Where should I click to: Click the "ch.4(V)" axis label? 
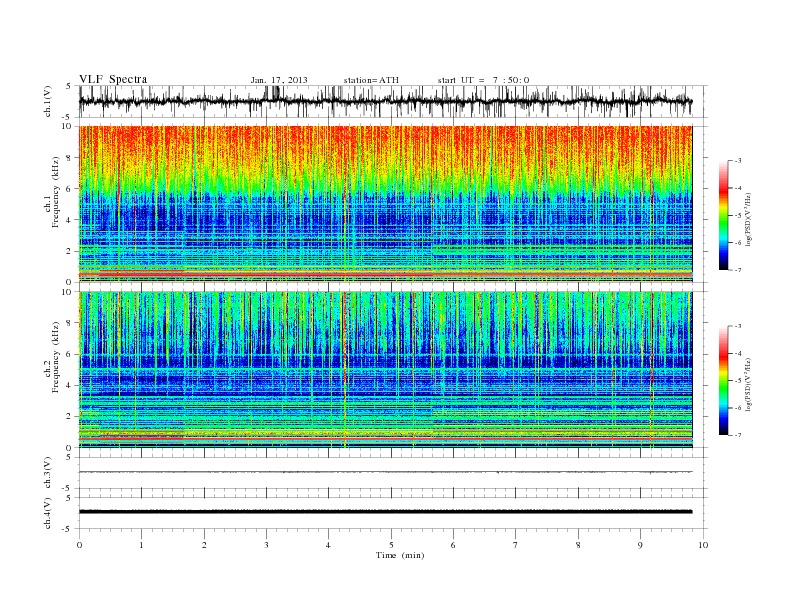(x=48, y=513)
